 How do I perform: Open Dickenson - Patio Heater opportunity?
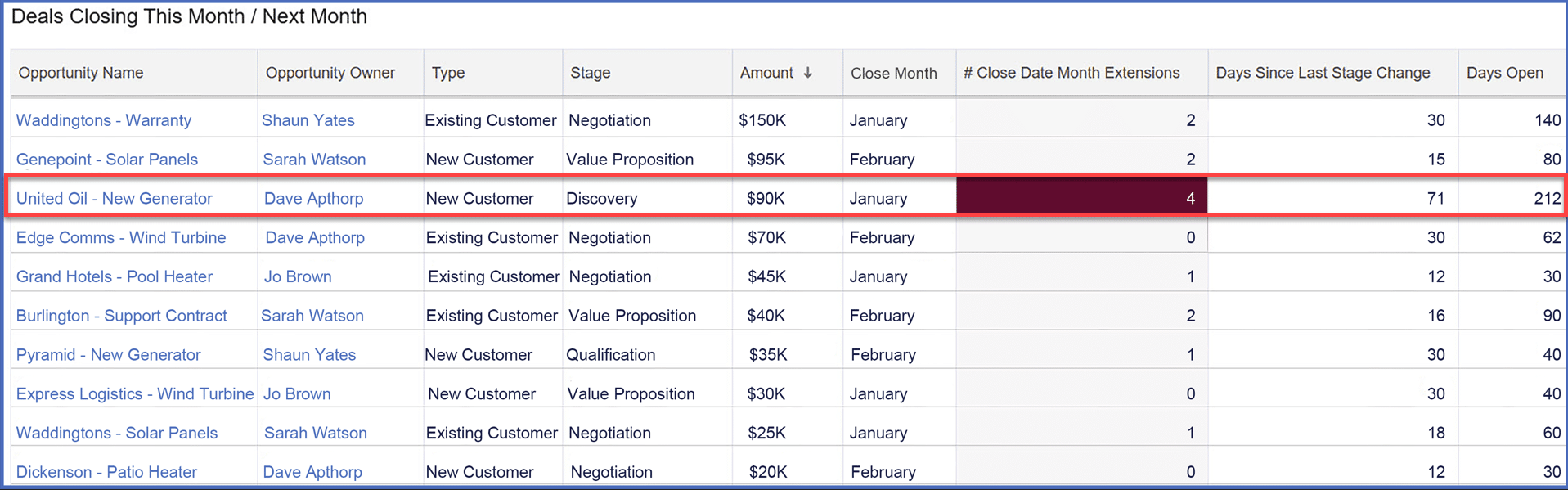[106, 472]
